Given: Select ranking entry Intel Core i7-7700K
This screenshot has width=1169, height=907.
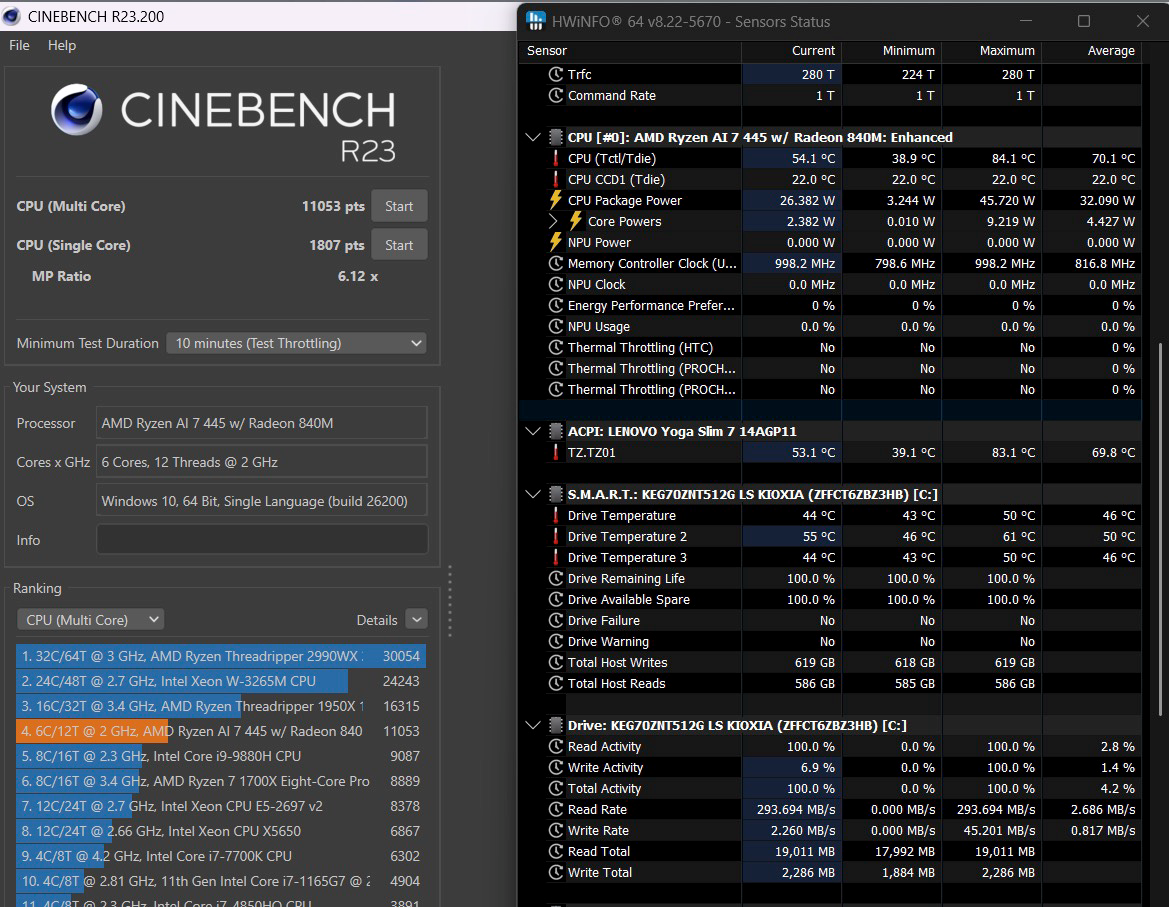Looking at the screenshot, I should pyautogui.click(x=221, y=856).
